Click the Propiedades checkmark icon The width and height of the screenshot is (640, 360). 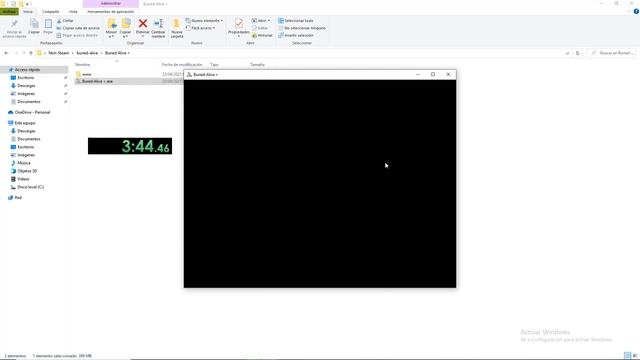[238, 24]
